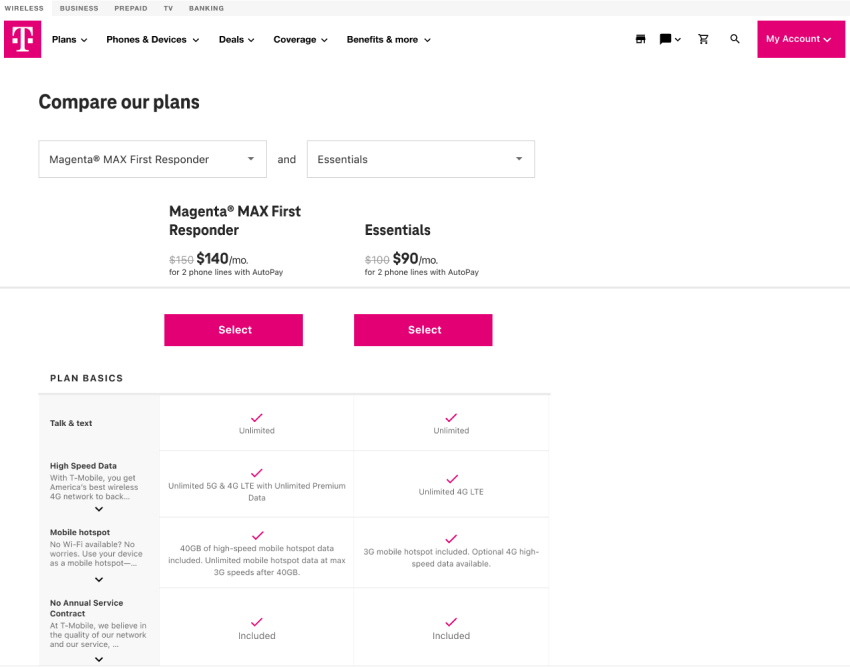Expand the No Annual Service Contract description

(x=99, y=659)
